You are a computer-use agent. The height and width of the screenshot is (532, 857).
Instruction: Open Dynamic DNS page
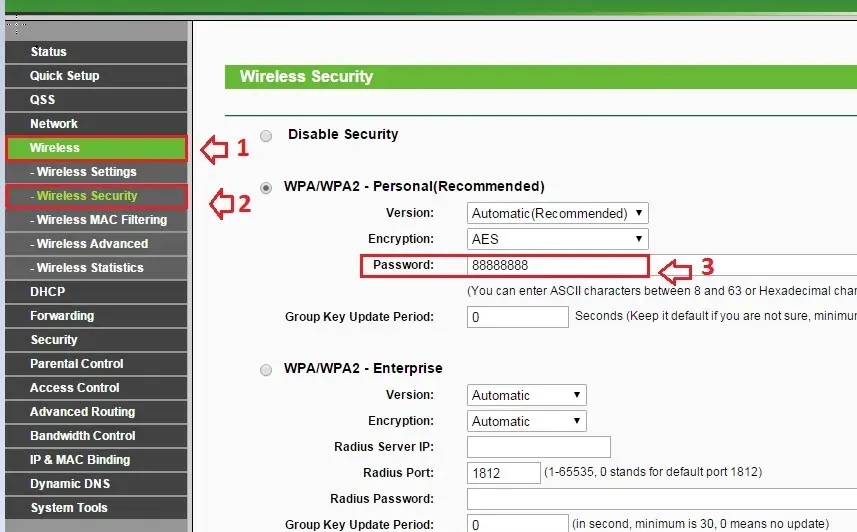click(96, 485)
